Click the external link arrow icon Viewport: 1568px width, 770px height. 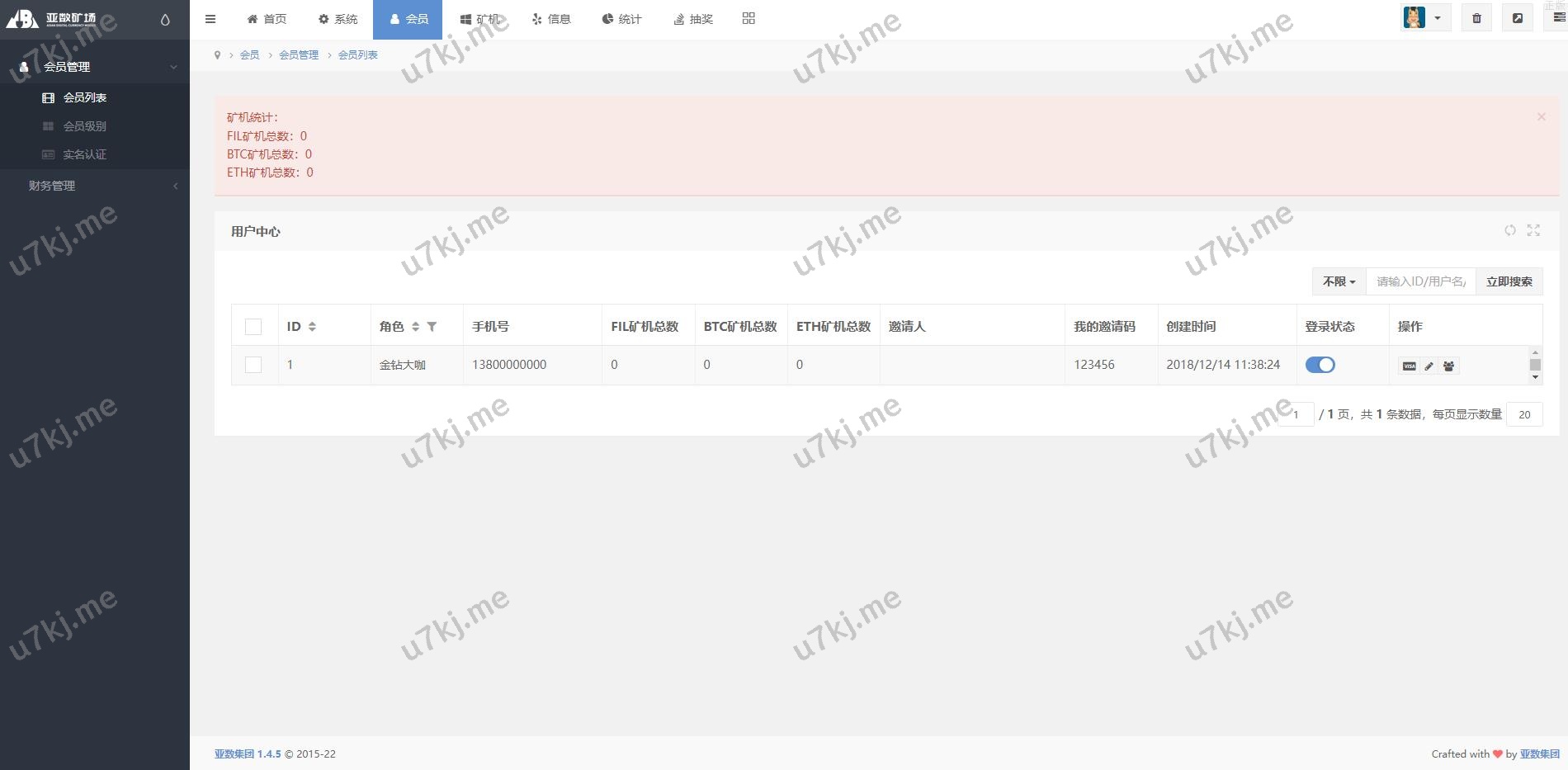click(x=1517, y=18)
